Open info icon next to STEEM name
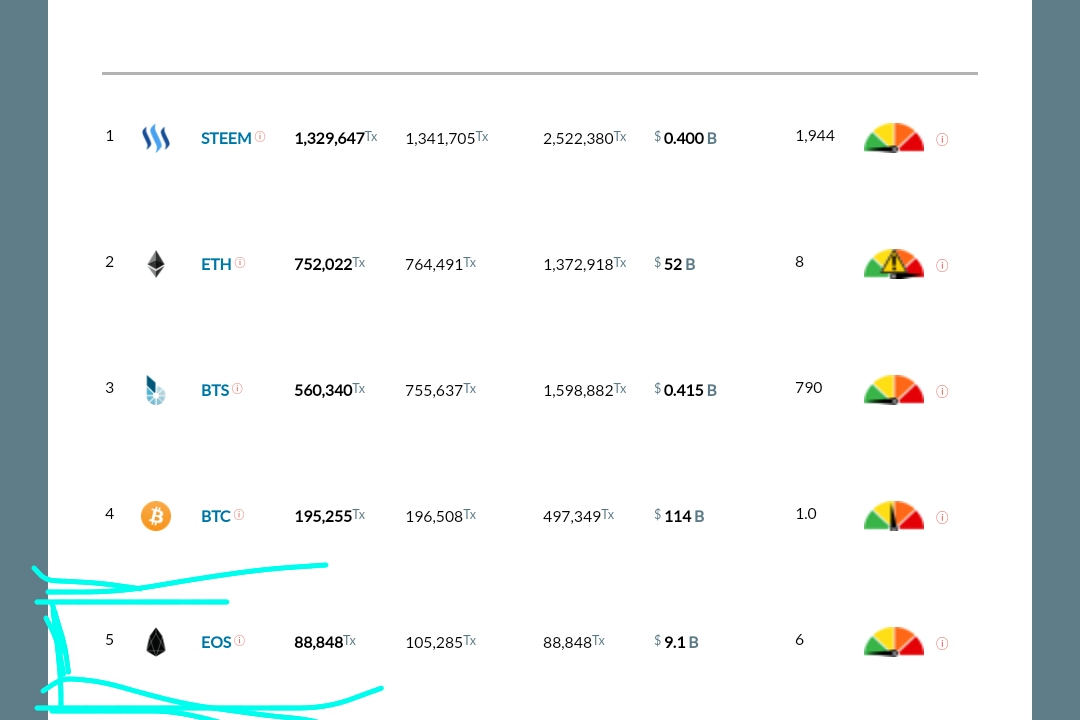 click(x=260, y=136)
